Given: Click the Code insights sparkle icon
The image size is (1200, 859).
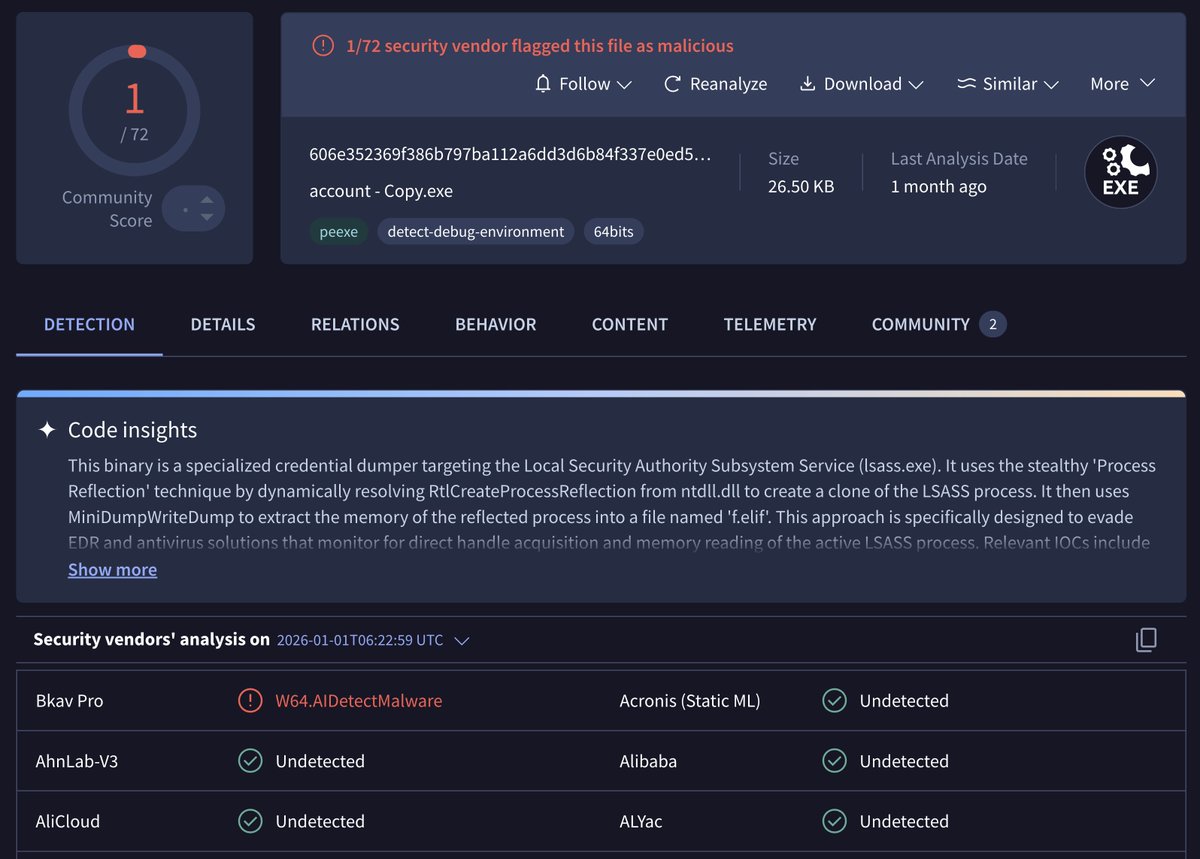Looking at the screenshot, I should (x=46, y=428).
